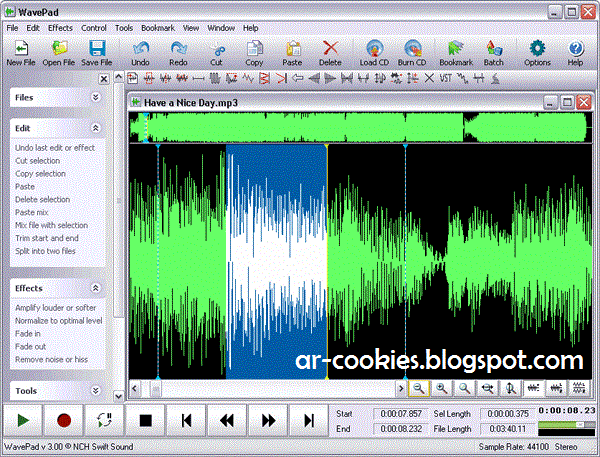Click the waveform scrollbar right arrow

coord(401,388)
